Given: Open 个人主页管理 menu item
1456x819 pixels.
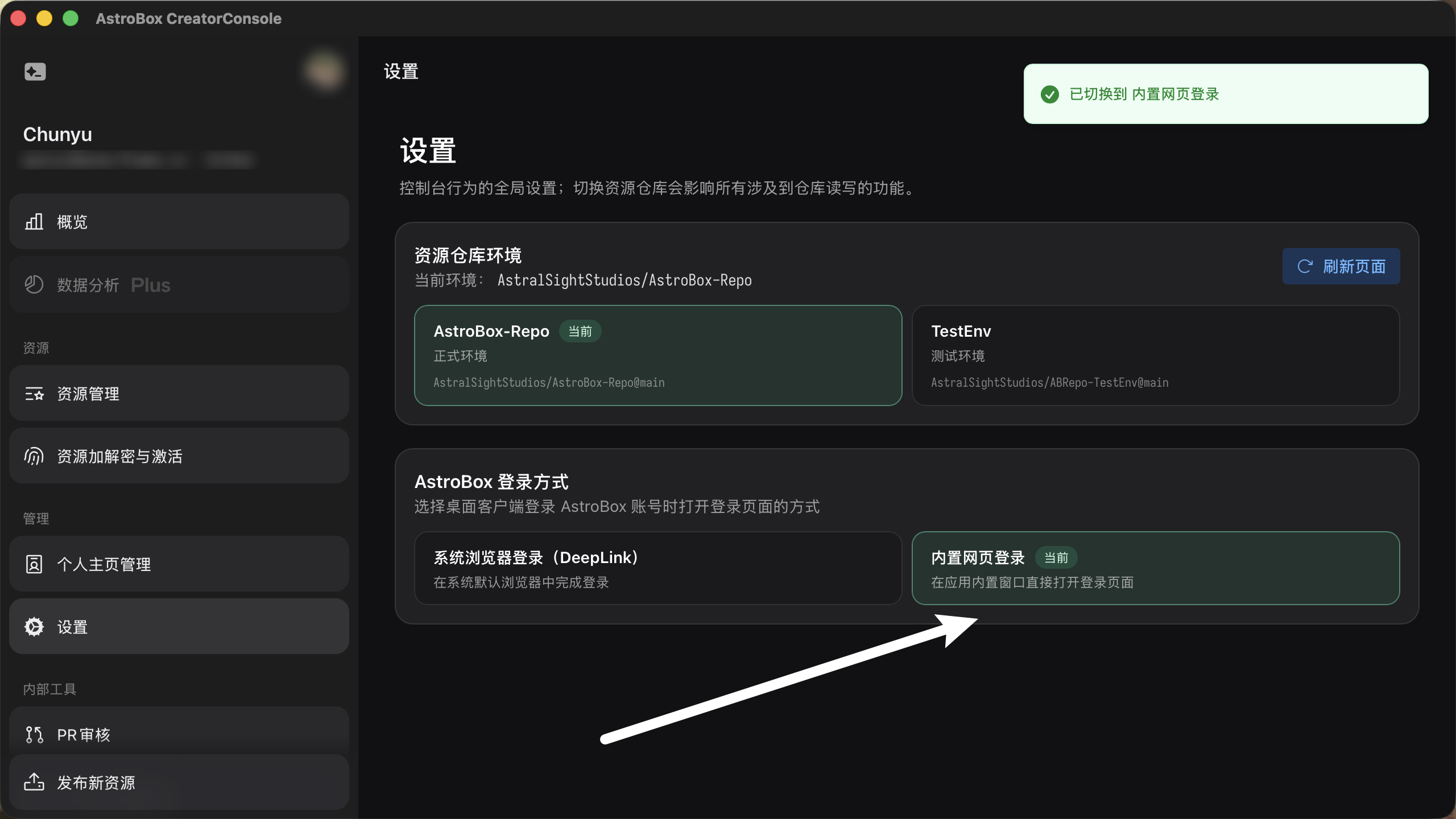Looking at the screenshot, I should coord(179,564).
